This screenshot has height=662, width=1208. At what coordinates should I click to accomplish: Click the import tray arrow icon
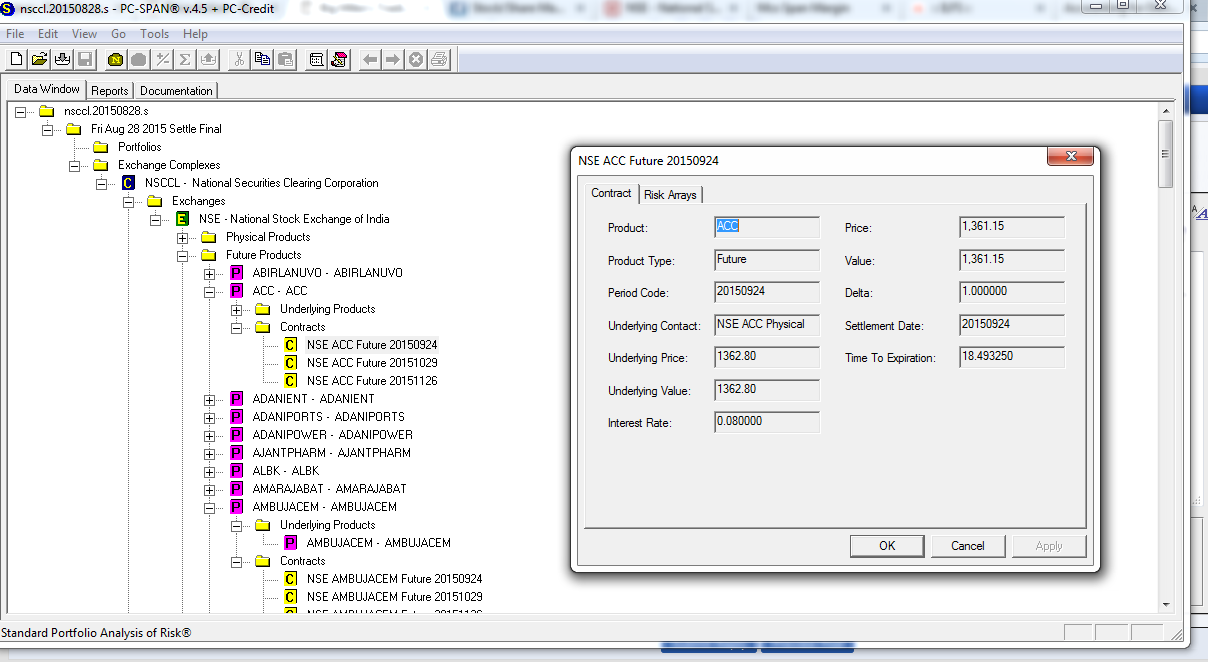(62, 59)
